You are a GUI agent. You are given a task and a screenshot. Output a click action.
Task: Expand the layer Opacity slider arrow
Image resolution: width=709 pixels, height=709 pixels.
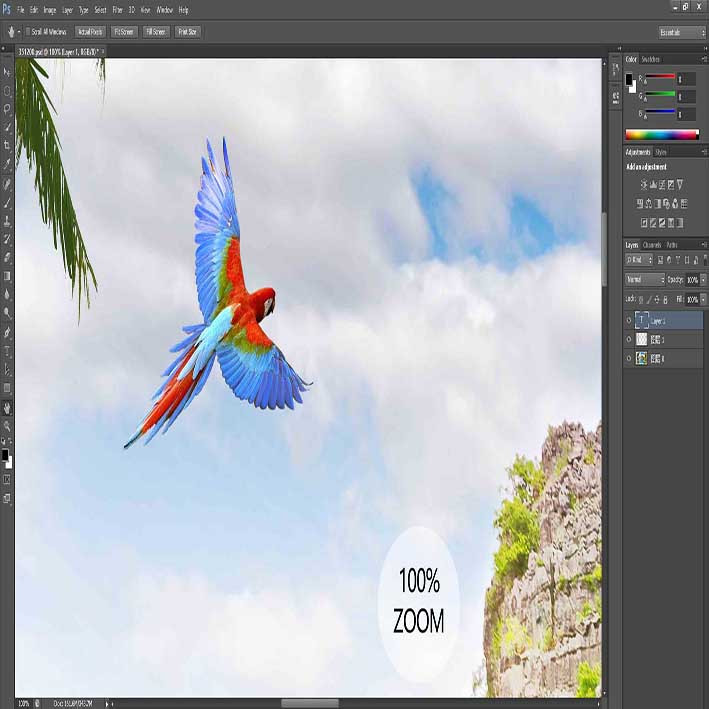click(703, 280)
